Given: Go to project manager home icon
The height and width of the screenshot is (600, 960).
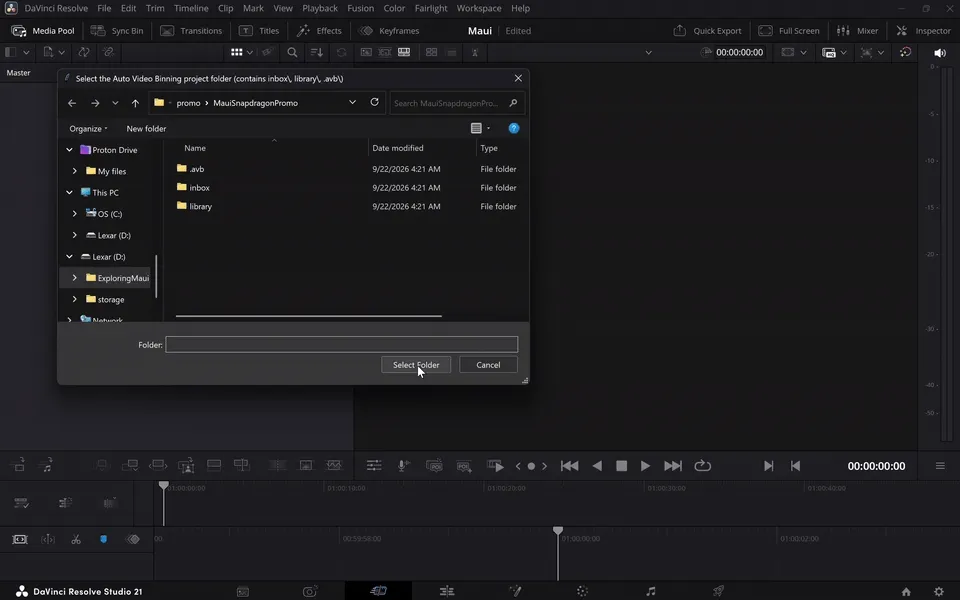Looking at the screenshot, I should tap(906, 591).
